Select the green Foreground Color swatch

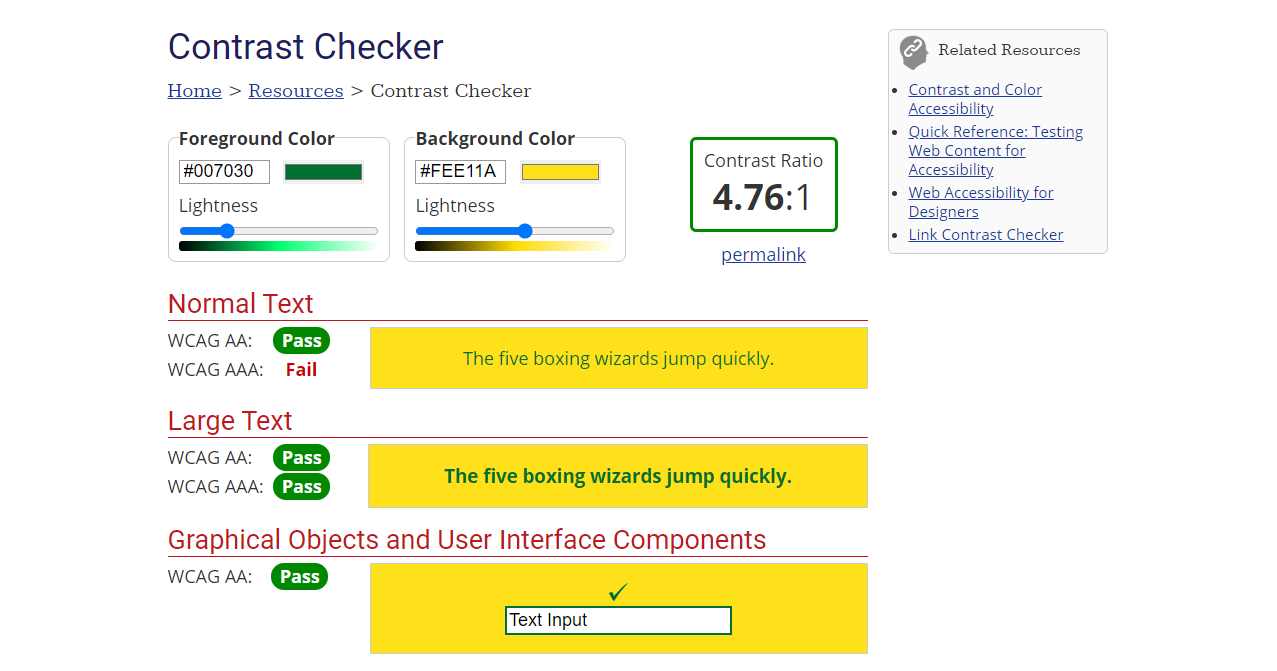pos(322,171)
